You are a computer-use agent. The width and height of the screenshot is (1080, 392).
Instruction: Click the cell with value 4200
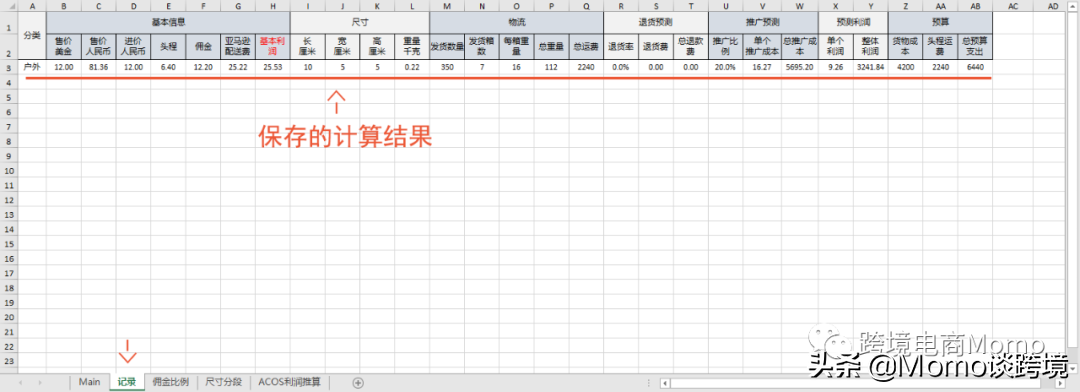tap(906, 68)
